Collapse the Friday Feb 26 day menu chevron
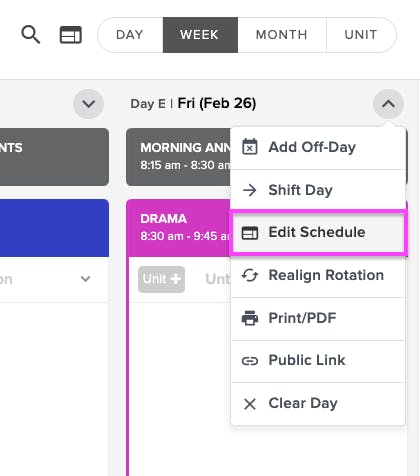The width and height of the screenshot is (420, 476). 388,104
